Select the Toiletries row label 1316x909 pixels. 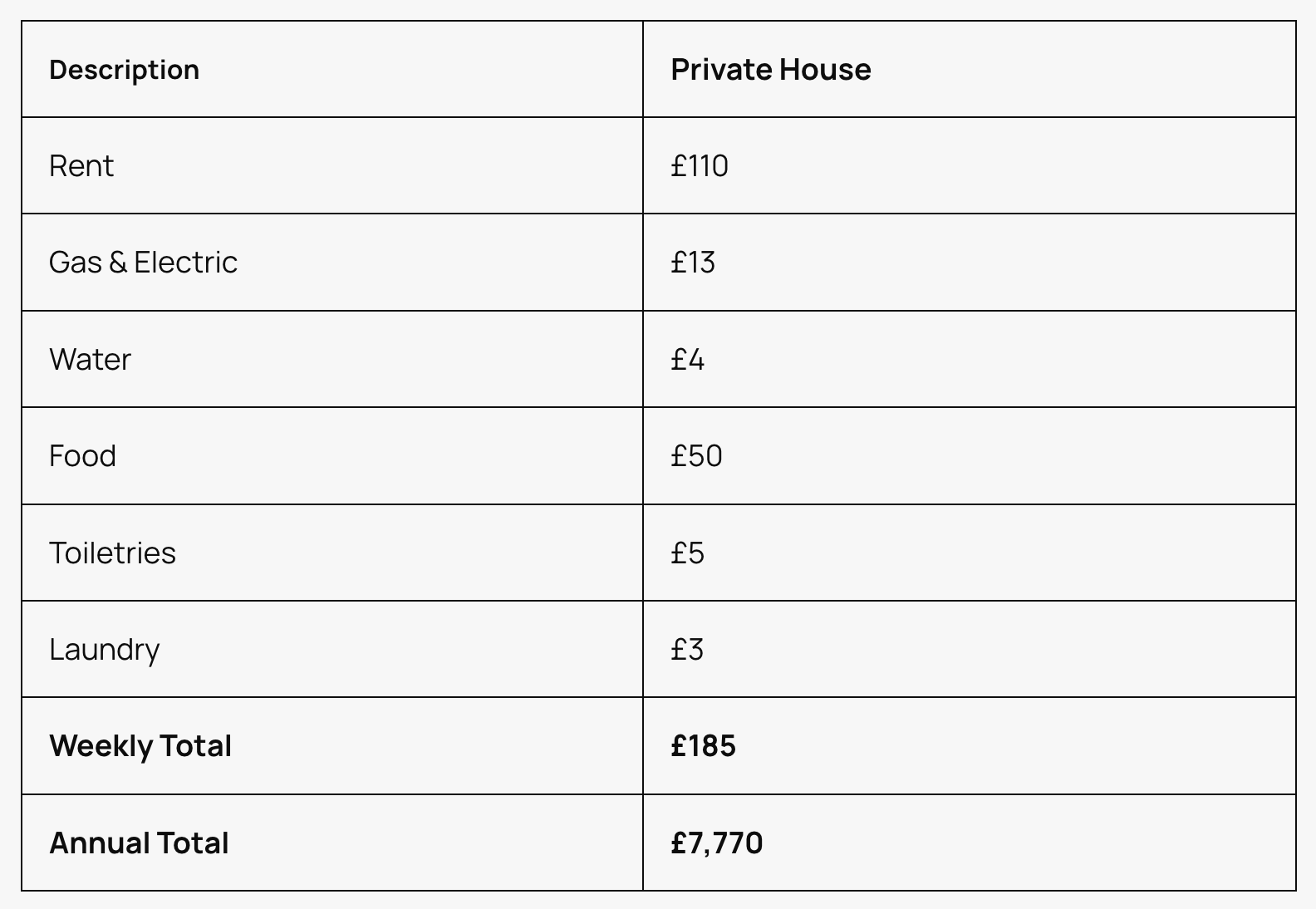tap(112, 553)
